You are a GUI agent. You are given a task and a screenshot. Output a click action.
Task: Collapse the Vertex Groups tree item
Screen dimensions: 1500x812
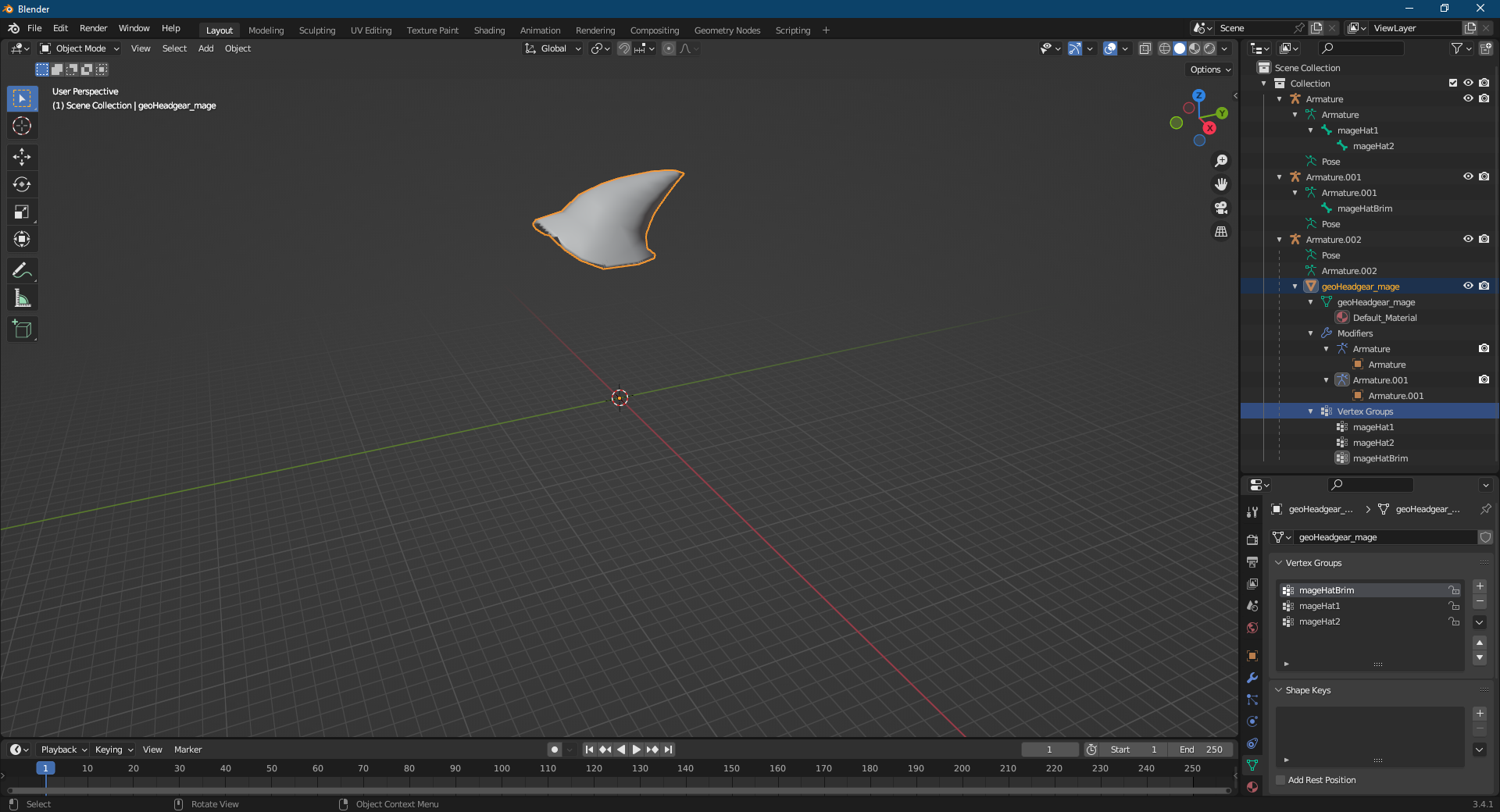[x=1311, y=411]
